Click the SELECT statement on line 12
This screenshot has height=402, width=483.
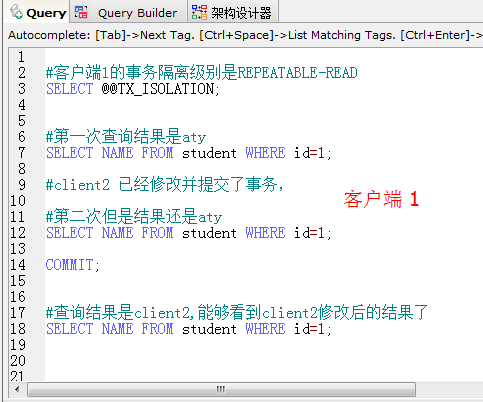coord(188,233)
